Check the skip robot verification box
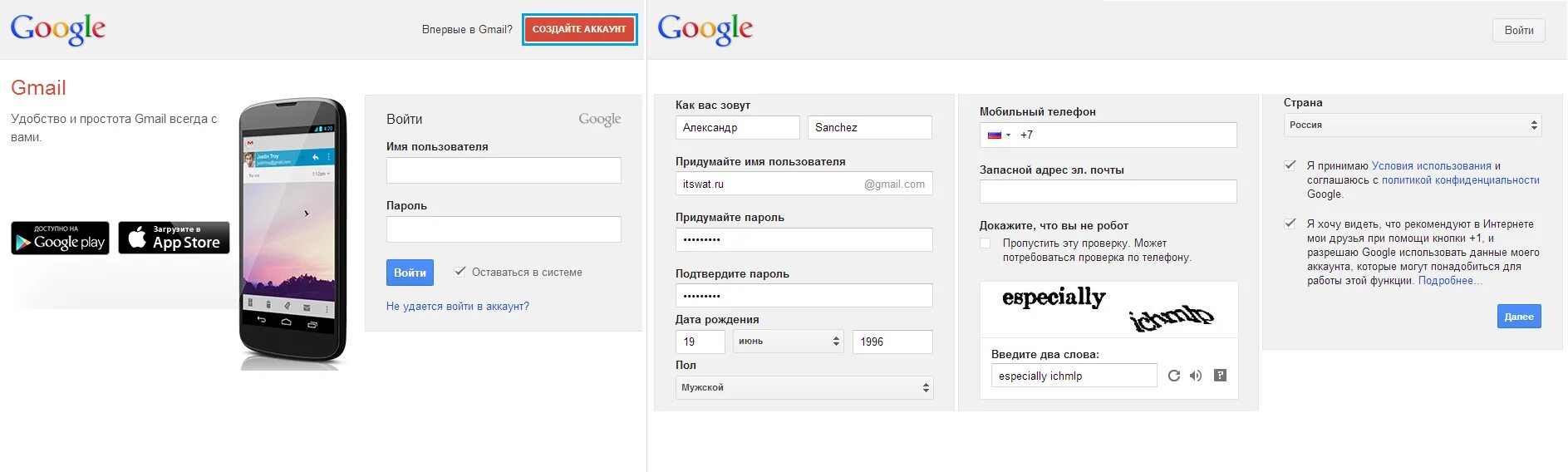 [x=986, y=243]
